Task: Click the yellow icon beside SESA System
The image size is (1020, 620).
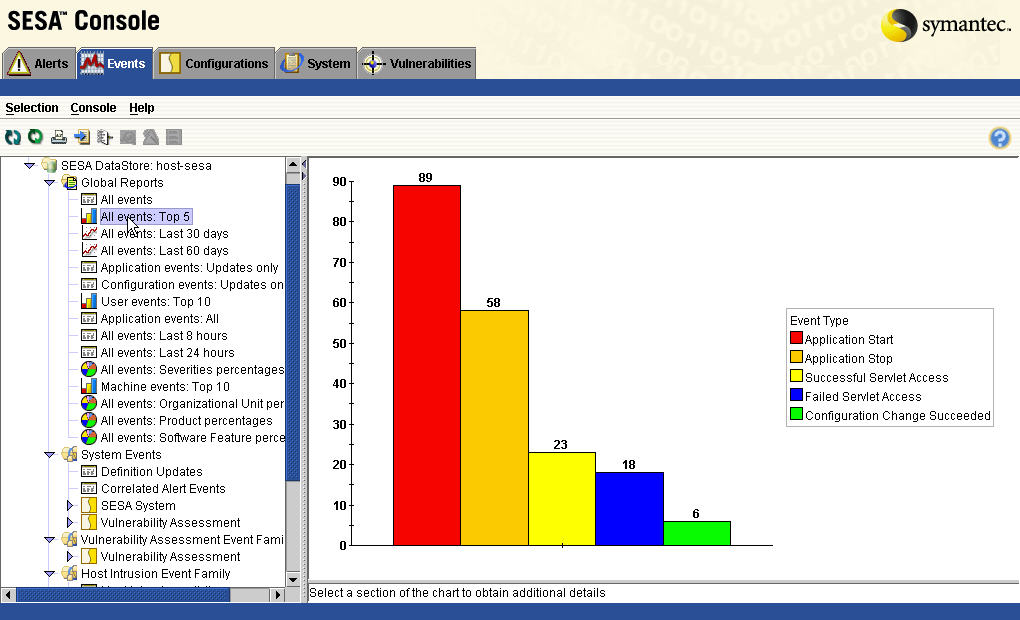Action: [89, 505]
